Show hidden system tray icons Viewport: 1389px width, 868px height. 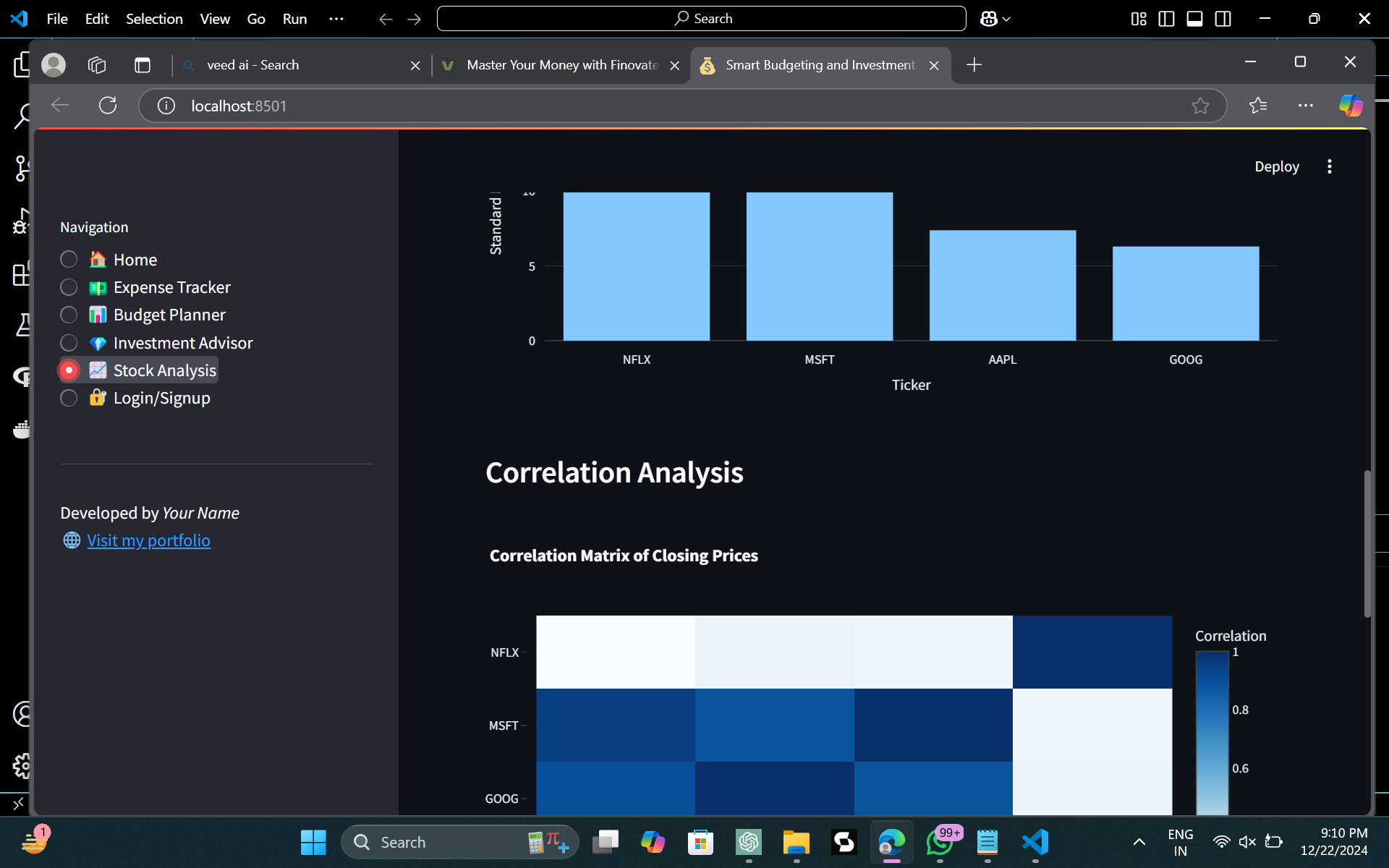1139,842
